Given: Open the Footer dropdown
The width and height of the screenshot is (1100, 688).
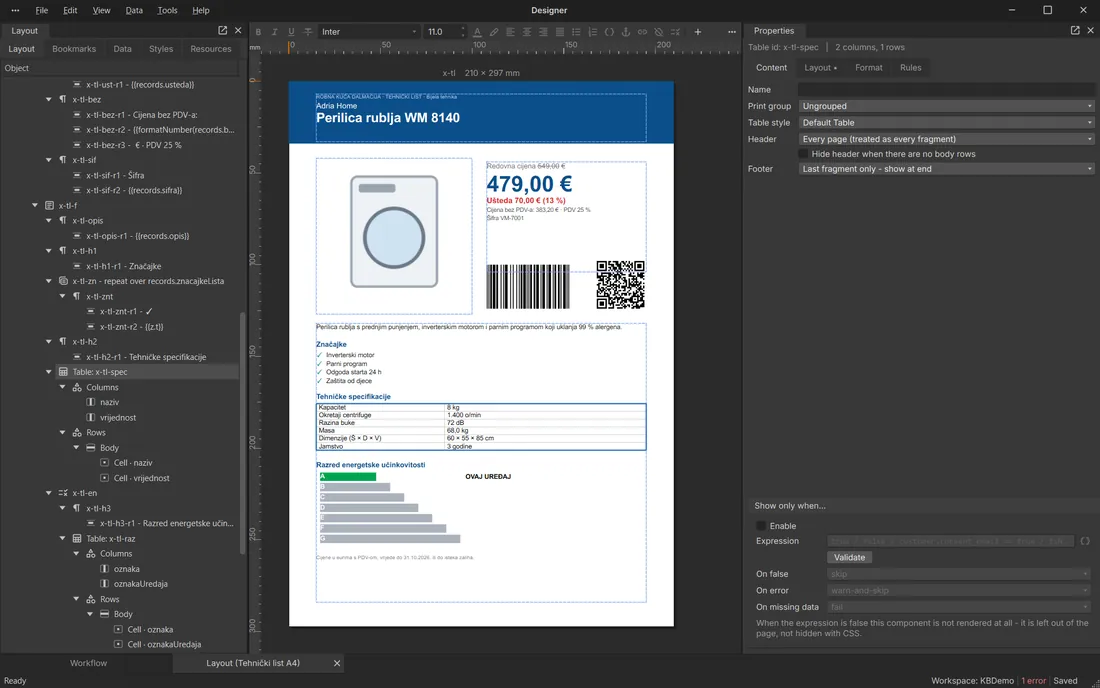Looking at the screenshot, I should [x=946, y=169].
